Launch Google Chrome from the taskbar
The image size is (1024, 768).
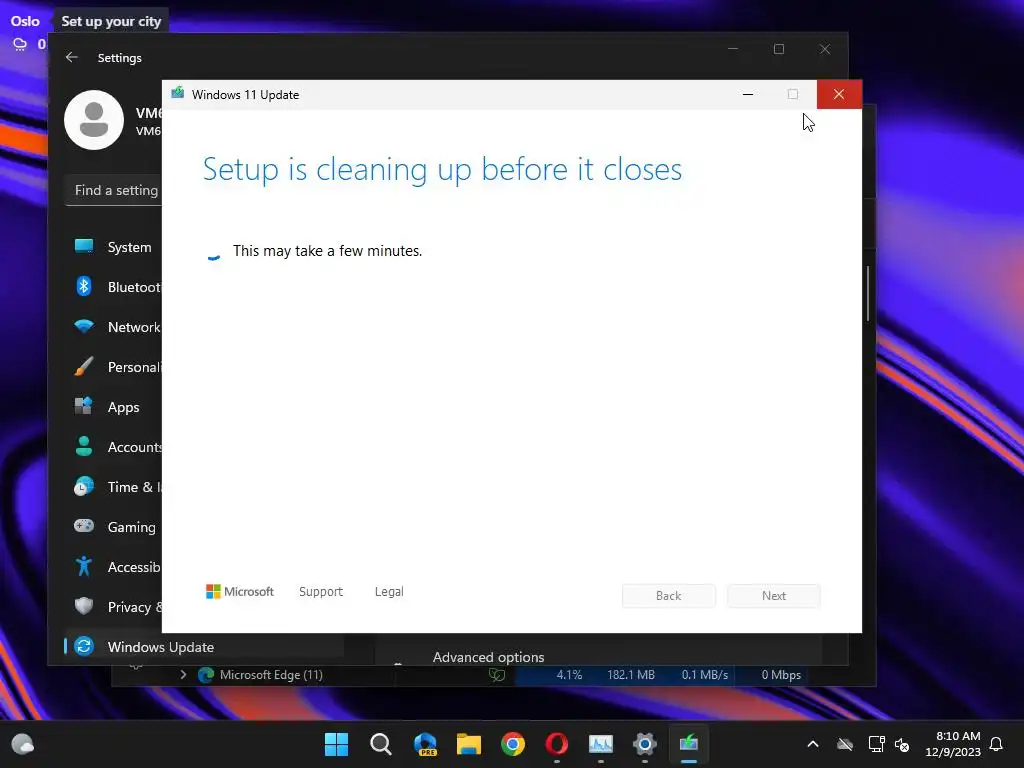click(513, 744)
